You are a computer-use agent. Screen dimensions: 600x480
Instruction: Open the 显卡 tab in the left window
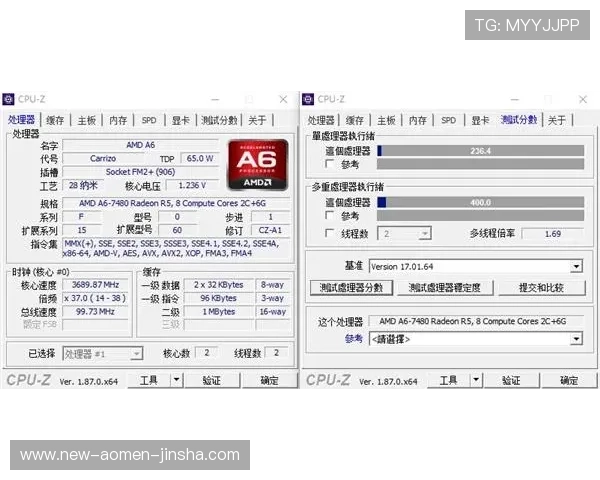180,120
